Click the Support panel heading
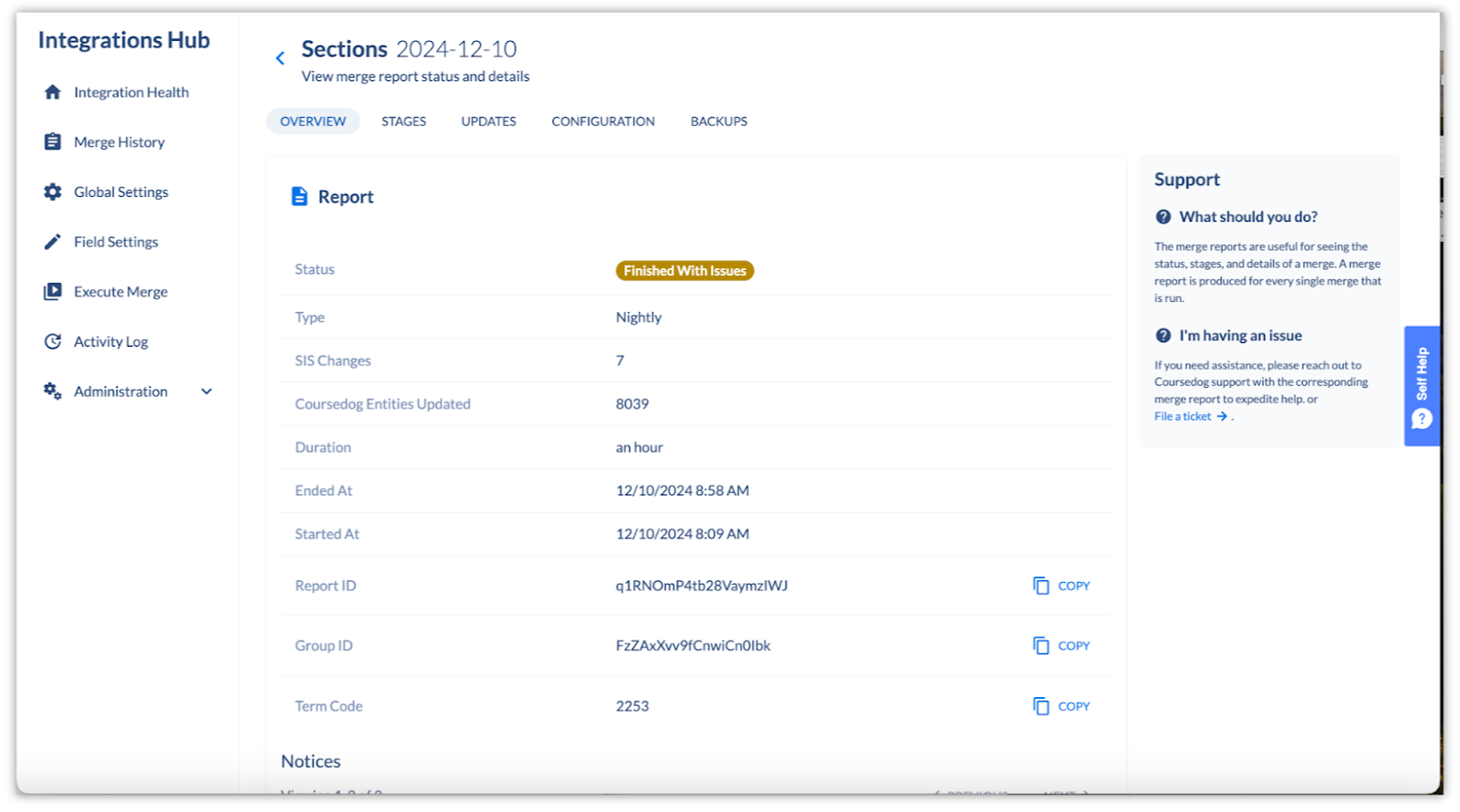1460x812 pixels. click(x=1187, y=180)
